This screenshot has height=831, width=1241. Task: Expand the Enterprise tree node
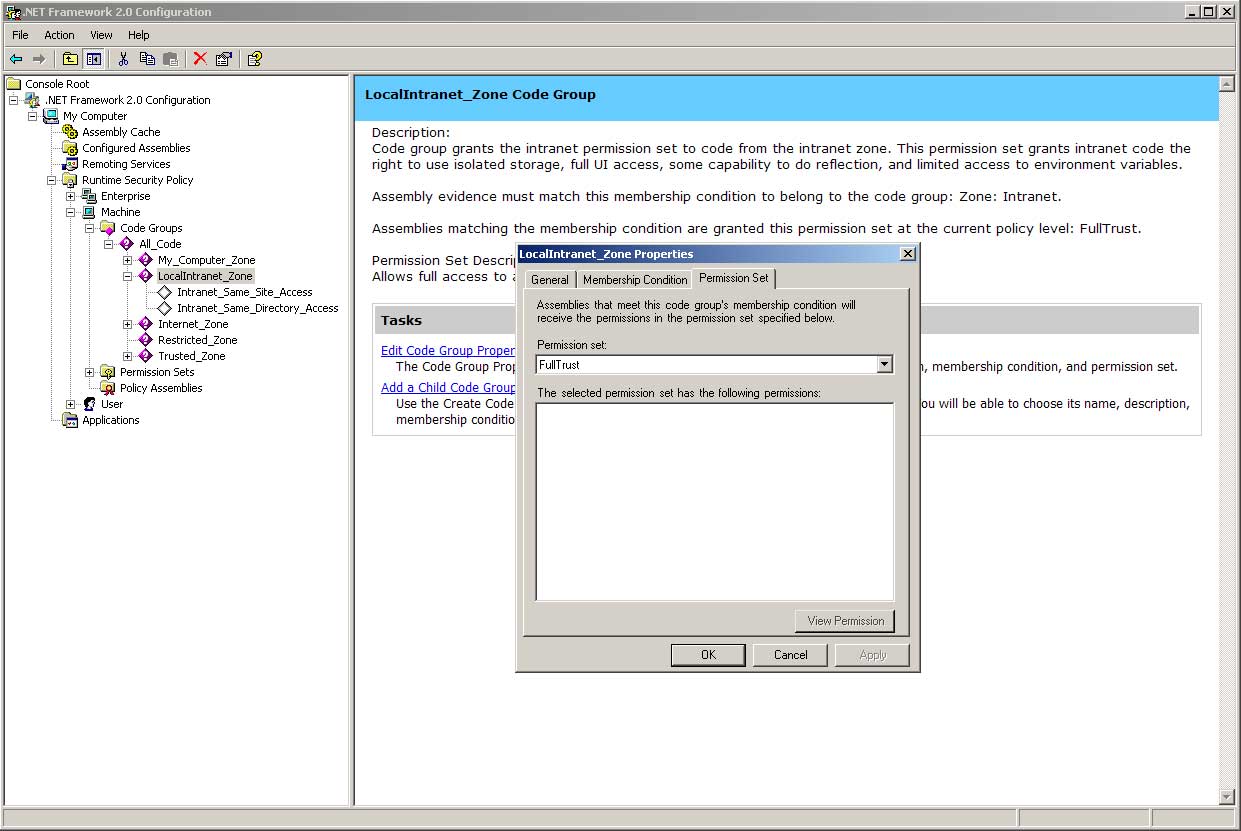[x=71, y=196]
